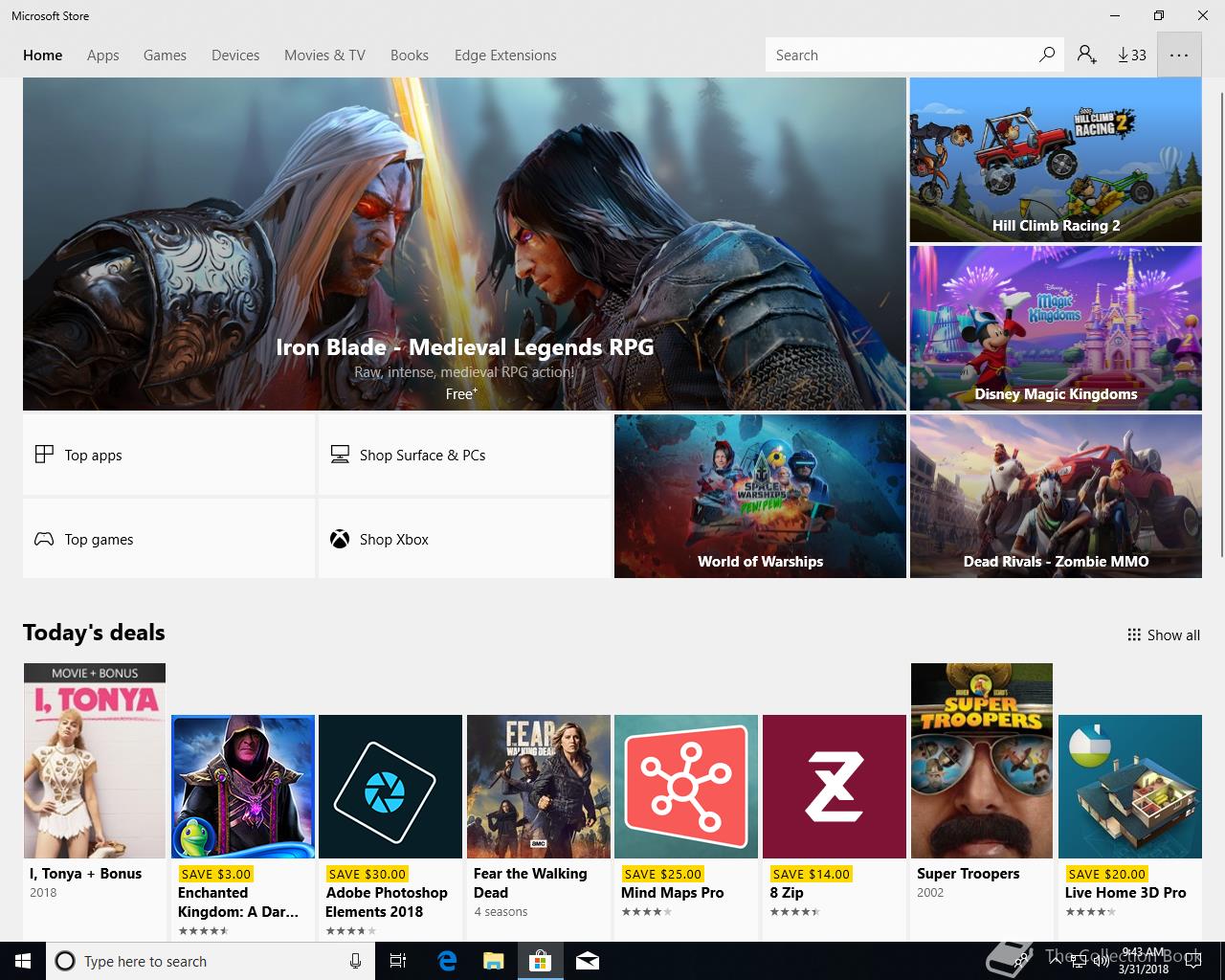Open Dead Rivals - Zombie MMO tile
The image size is (1225, 980).
pyautogui.click(x=1056, y=496)
